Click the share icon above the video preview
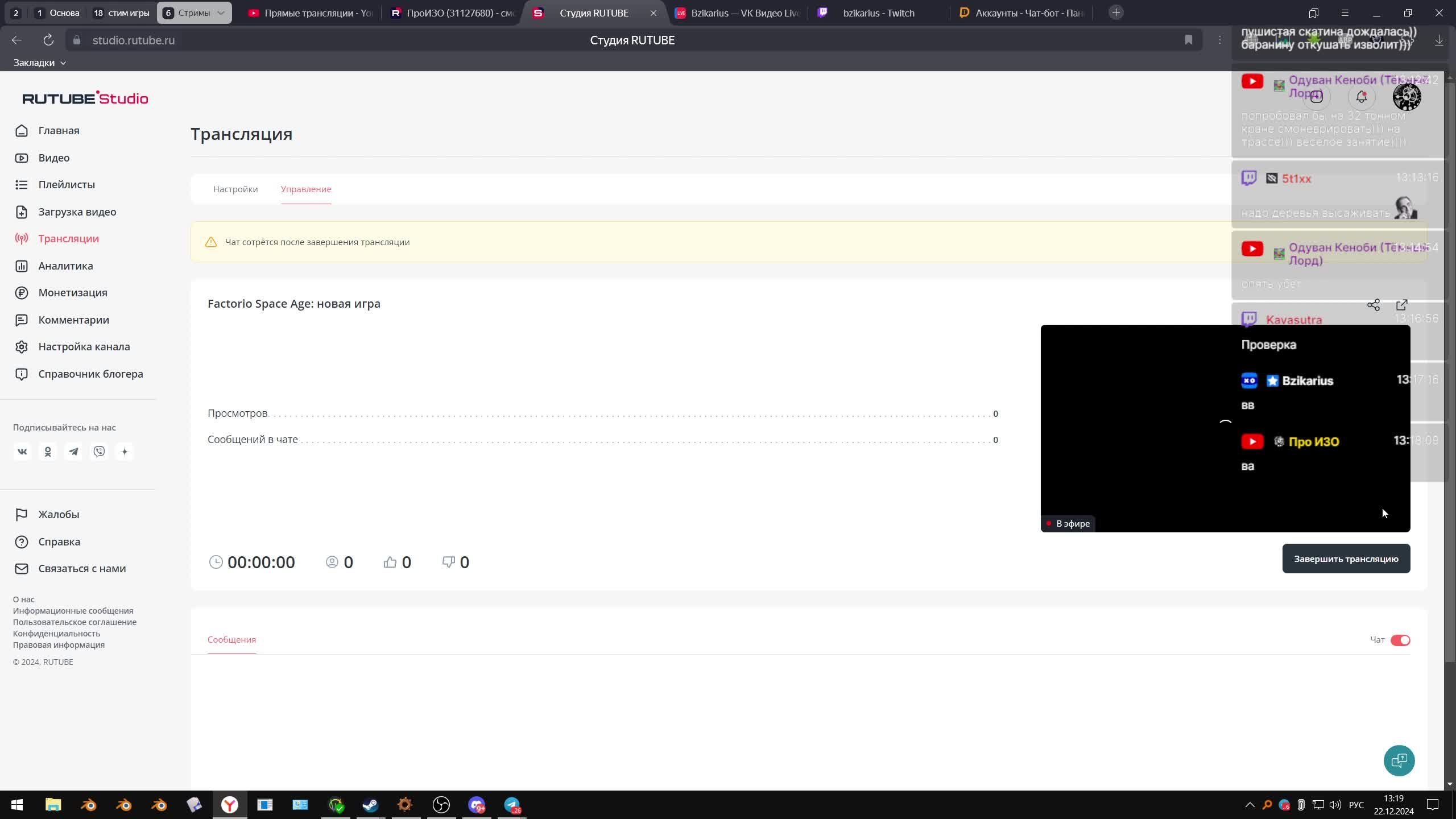Screen dimensions: 1456x819 [1373, 305]
